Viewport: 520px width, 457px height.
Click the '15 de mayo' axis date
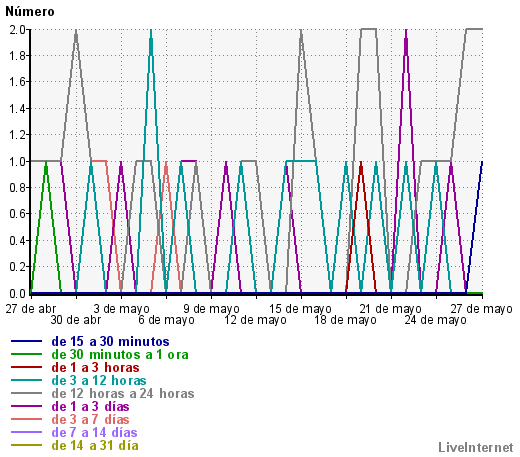[x=300, y=309]
